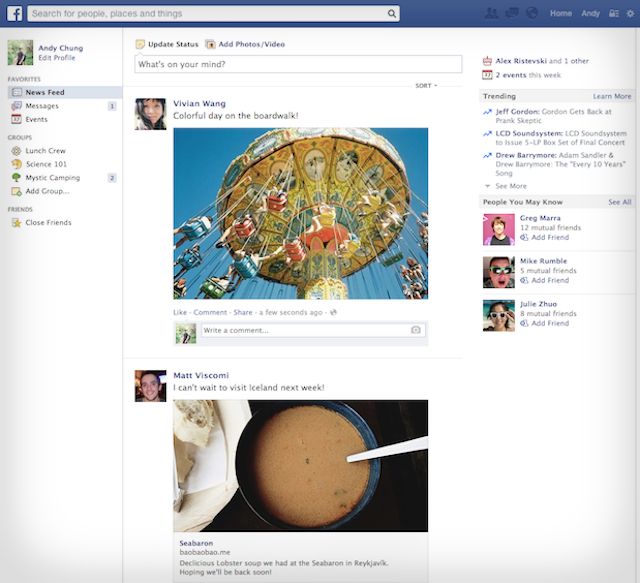Screen dimensions: 640x583
Task: Click the search magnifier icon
Action: click(x=390, y=14)
